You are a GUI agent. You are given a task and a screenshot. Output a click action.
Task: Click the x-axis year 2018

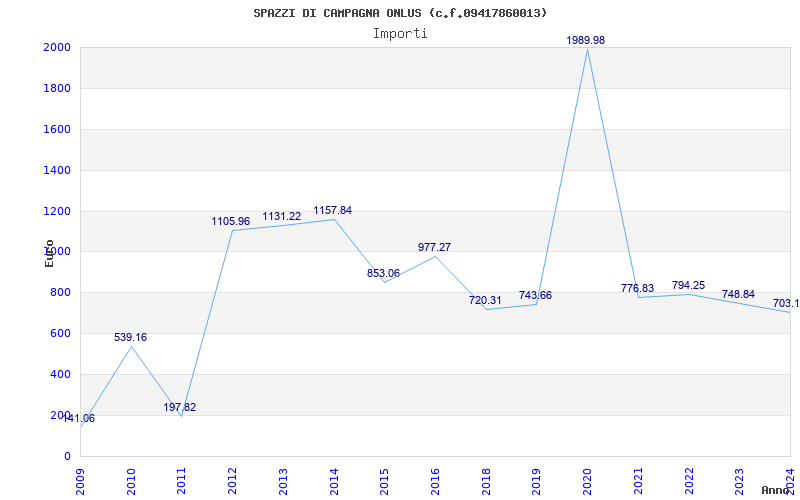point(486,482)
